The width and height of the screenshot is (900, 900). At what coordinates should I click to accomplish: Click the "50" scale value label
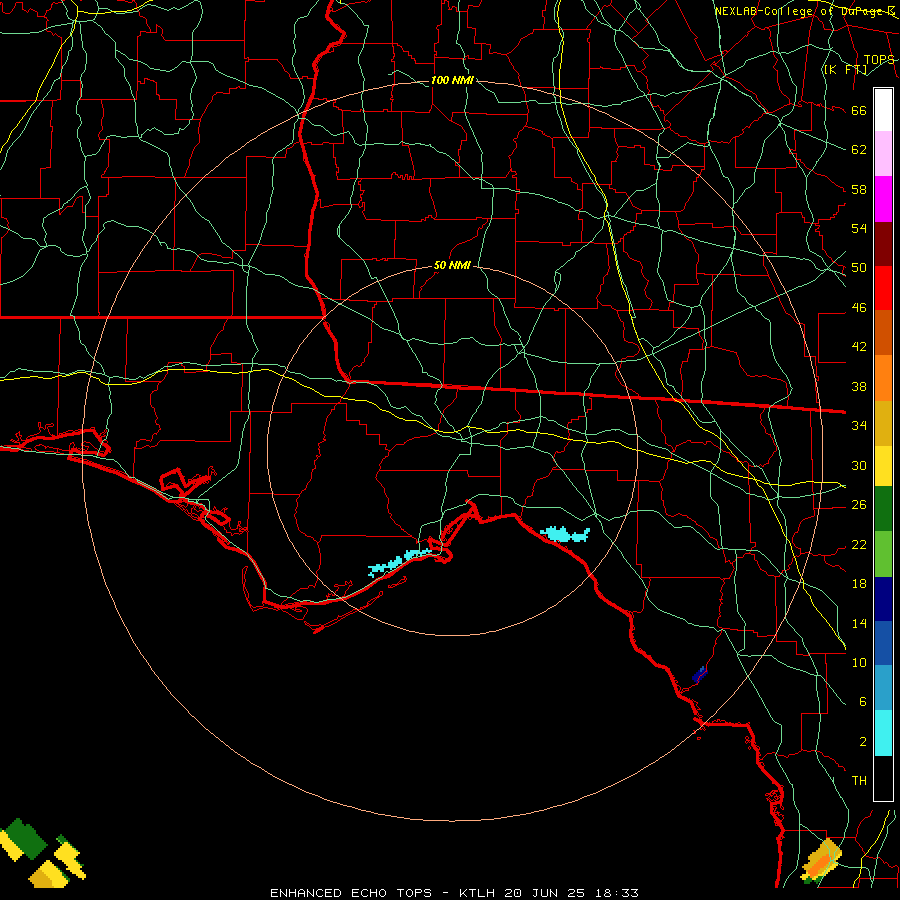[x=859, y=268]
